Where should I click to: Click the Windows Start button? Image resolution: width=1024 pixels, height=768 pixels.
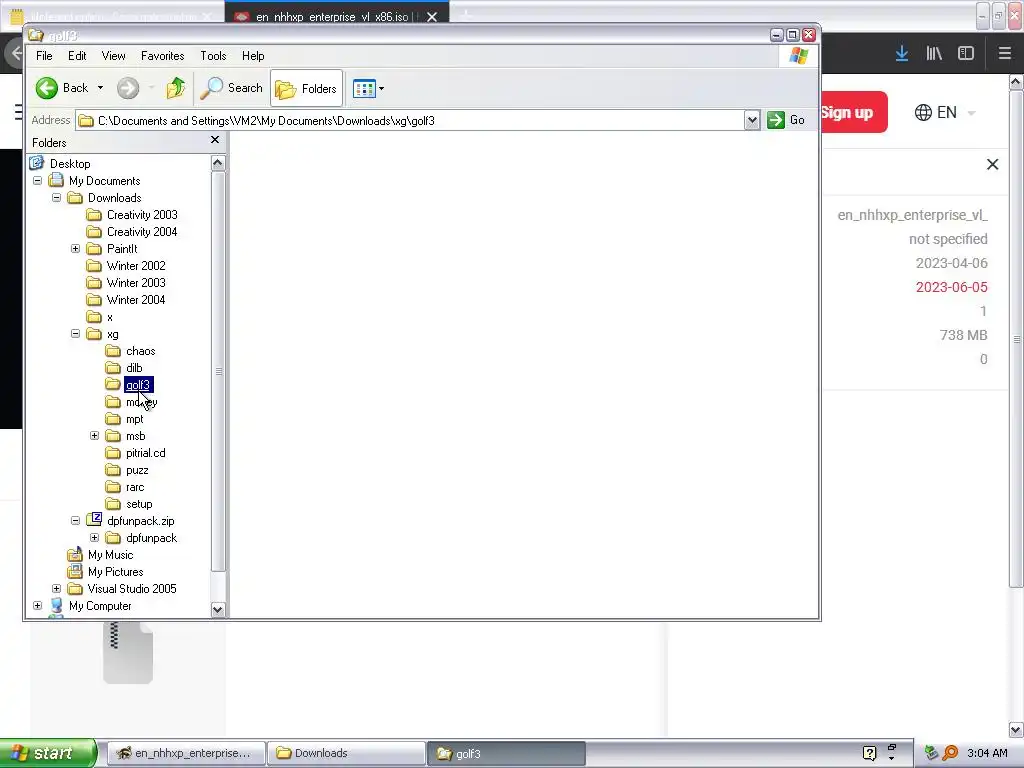pyautogui.click(x=48, y=753)
